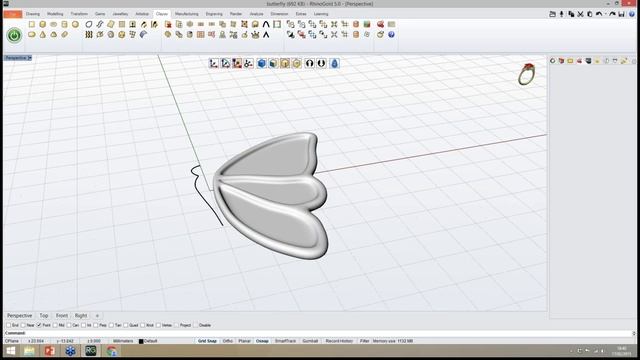Click the axis-lines icon in viewport toolbar
The image size is (640, 360).
click(213, 63)
